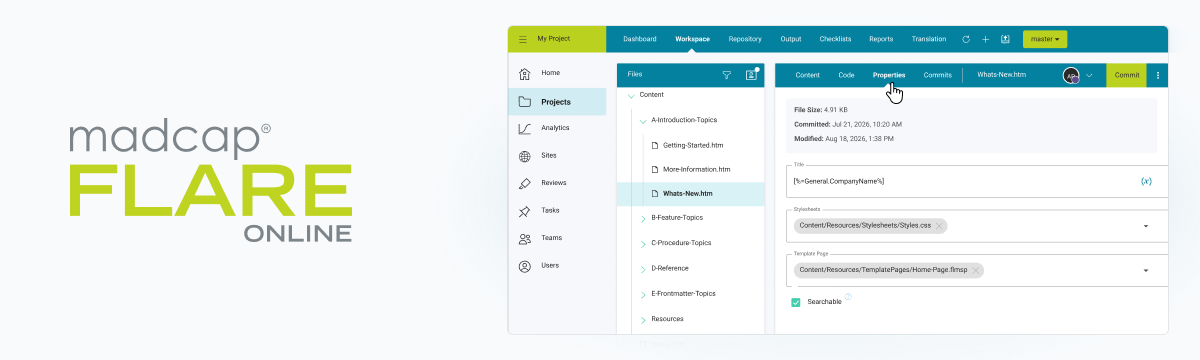Click the Users person icon

[524, 266]
